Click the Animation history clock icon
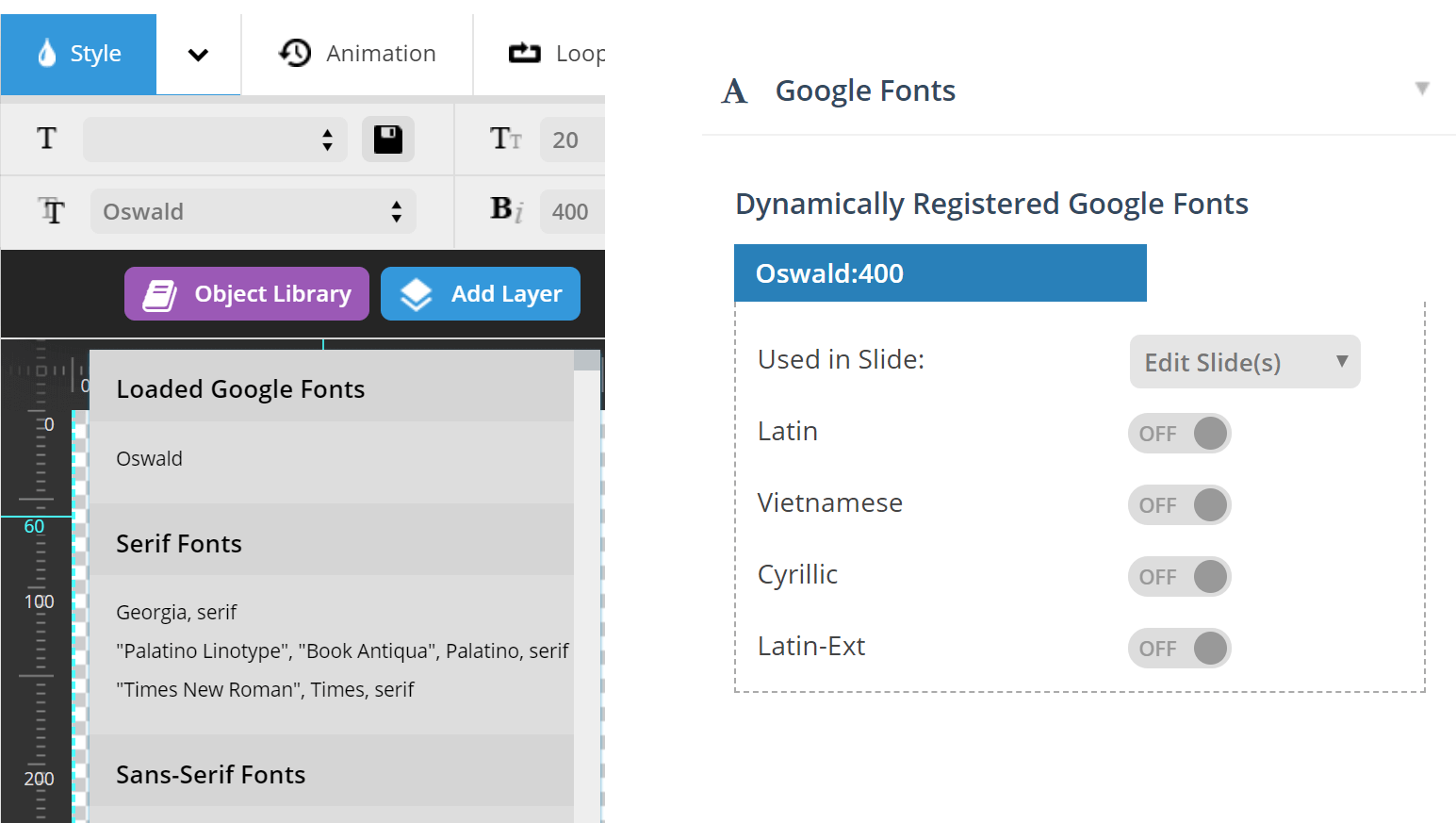 coord(295,53)
